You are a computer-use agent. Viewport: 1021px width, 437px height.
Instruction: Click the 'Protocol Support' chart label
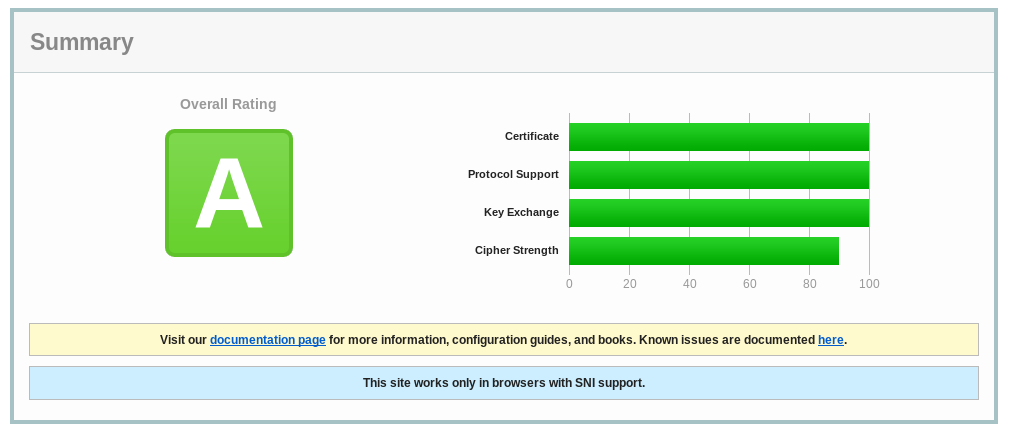(513, 174)
